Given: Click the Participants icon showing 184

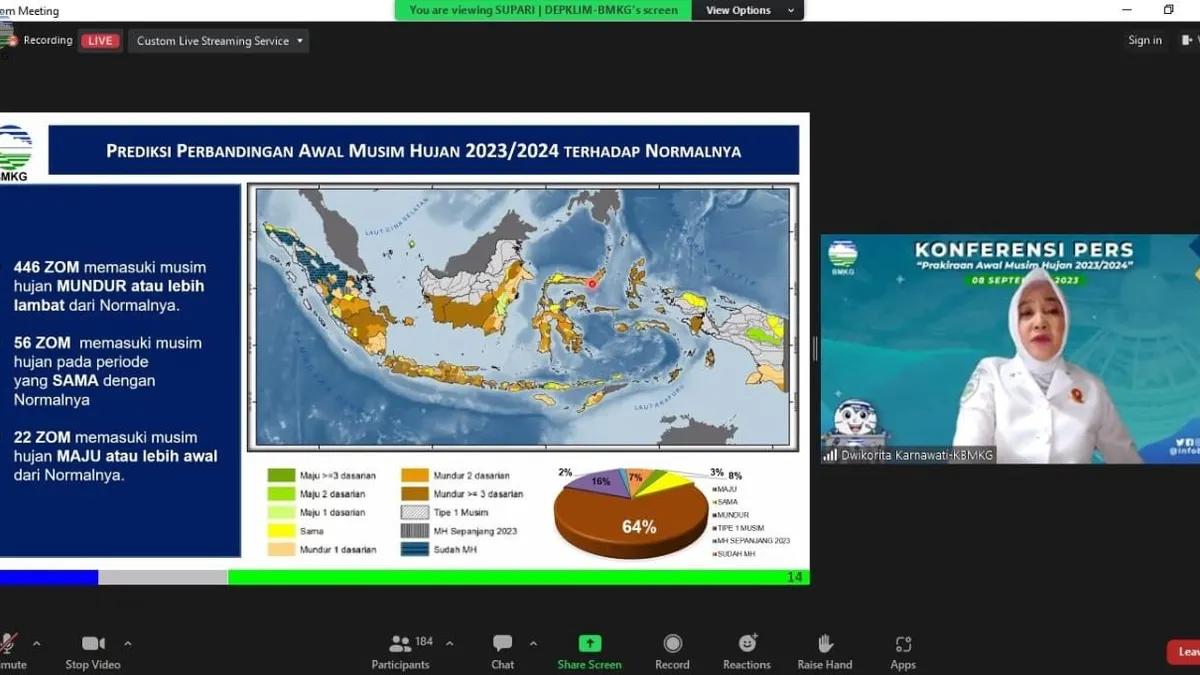Looking at the screenshot, I should coord(400,644).
